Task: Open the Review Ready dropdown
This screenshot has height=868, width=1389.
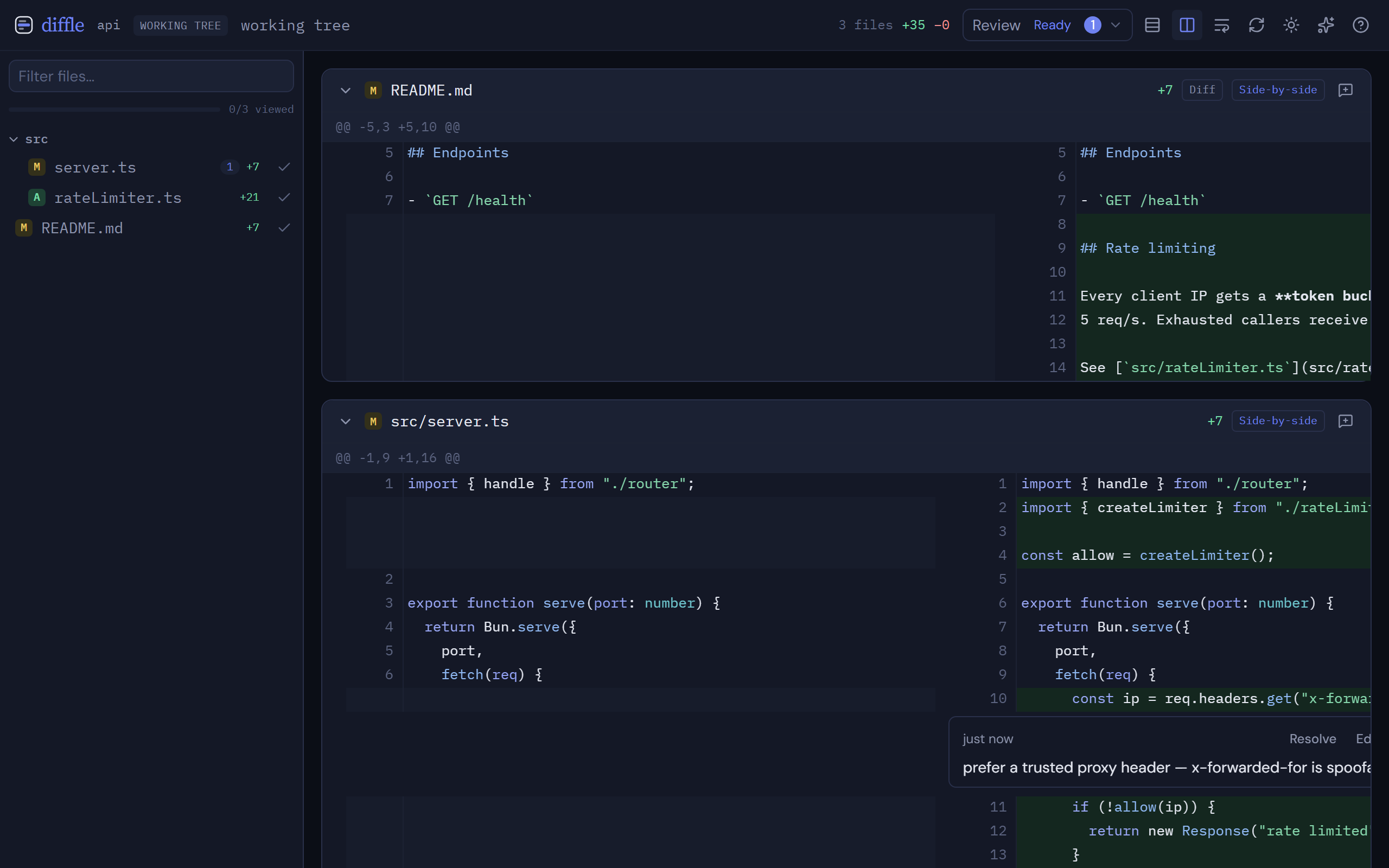Action: click(1047, 25)
